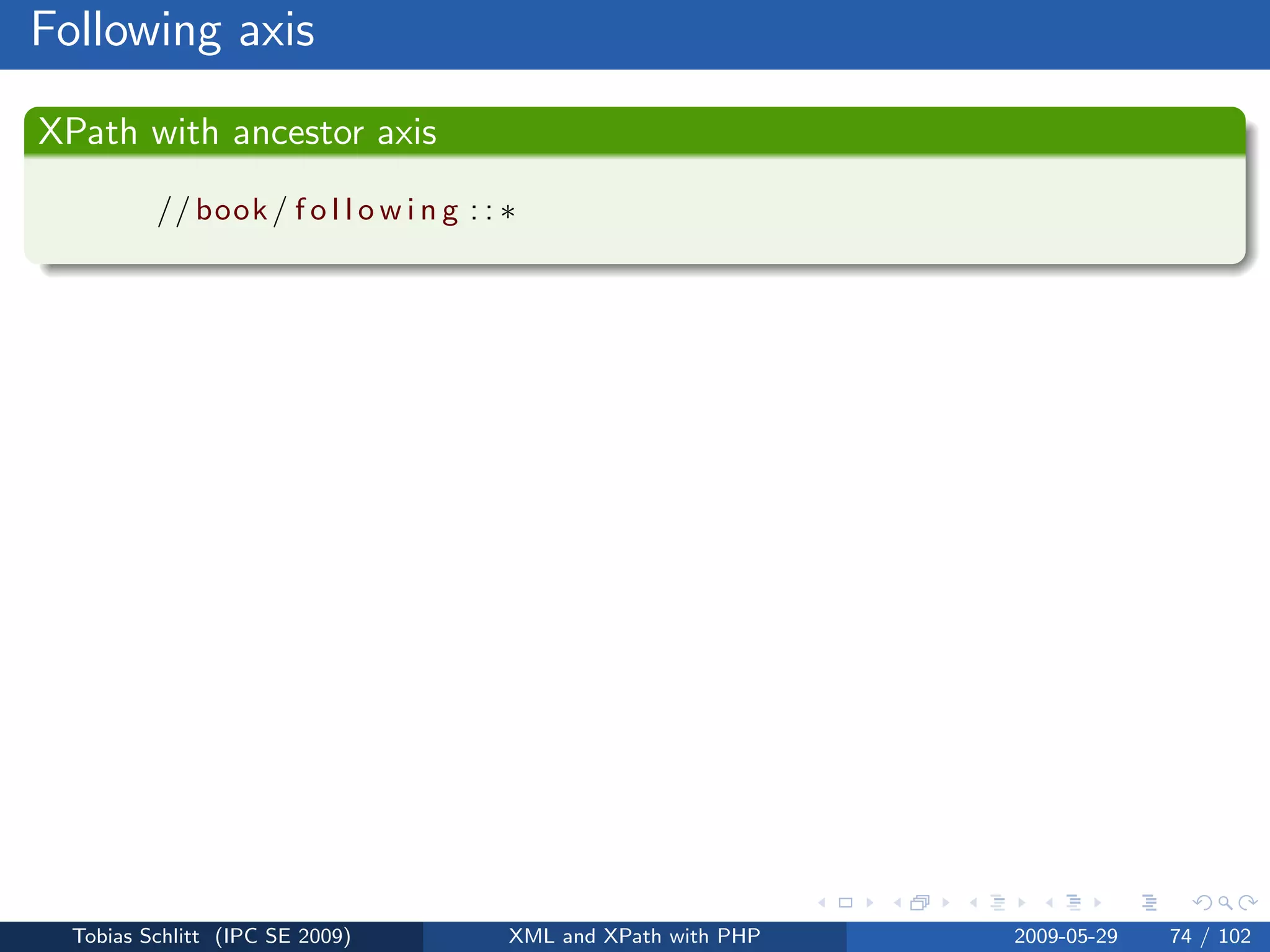Click the go-forward curved arrow icon
Screen dimensions: 1270x952
point(1247,903)
